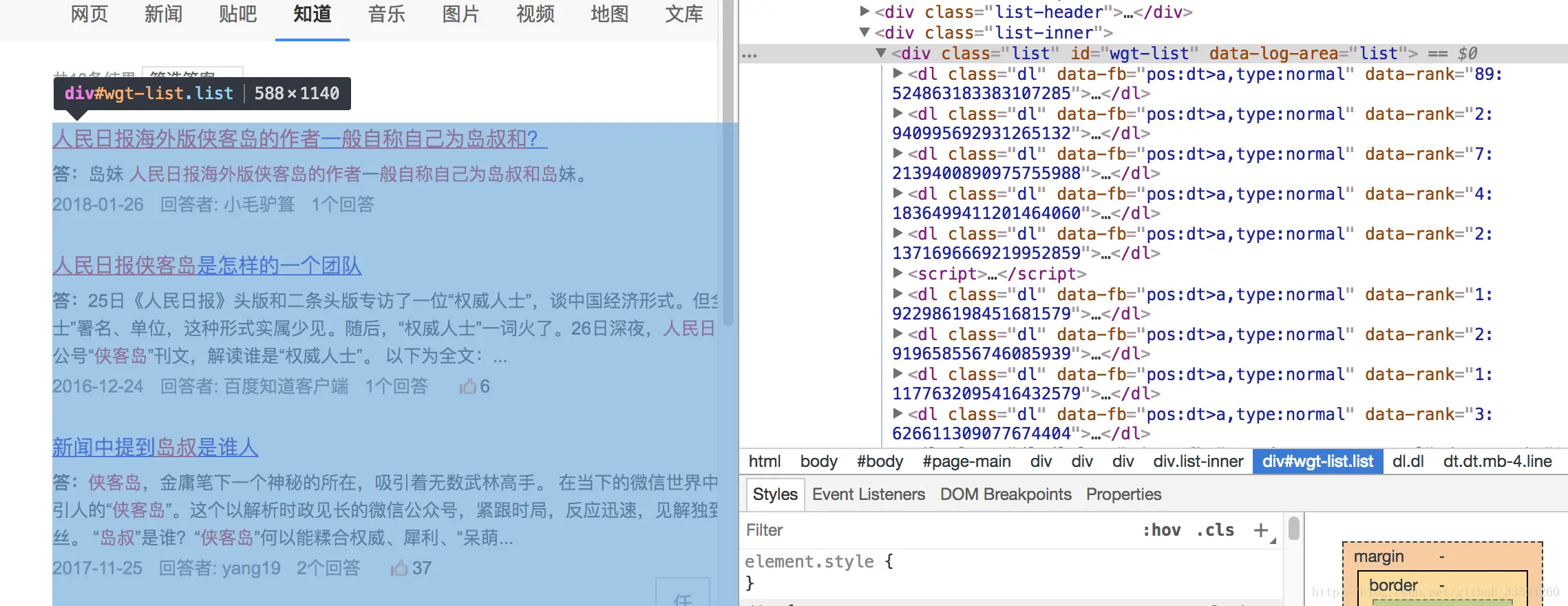Select div.list-inner in the breadcrumb
The image size is (1568, 606).
[1198, 461]
